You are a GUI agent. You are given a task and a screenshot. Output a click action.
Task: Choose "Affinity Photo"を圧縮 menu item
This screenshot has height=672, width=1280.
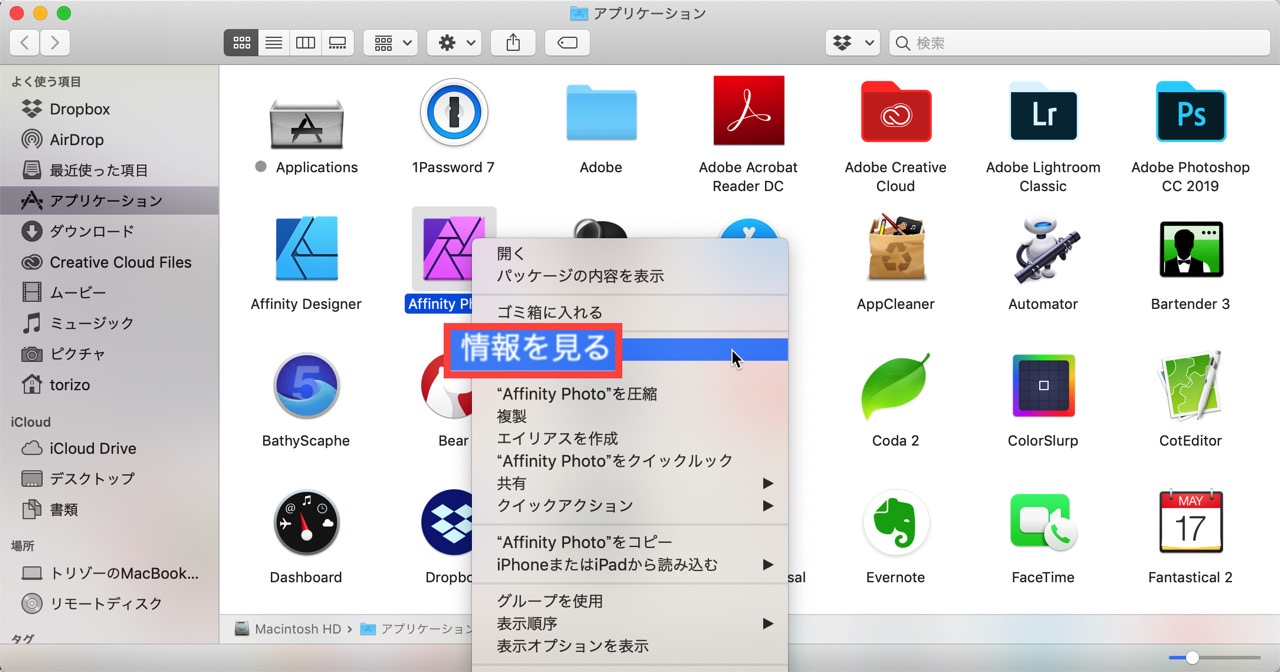[630, 394]
